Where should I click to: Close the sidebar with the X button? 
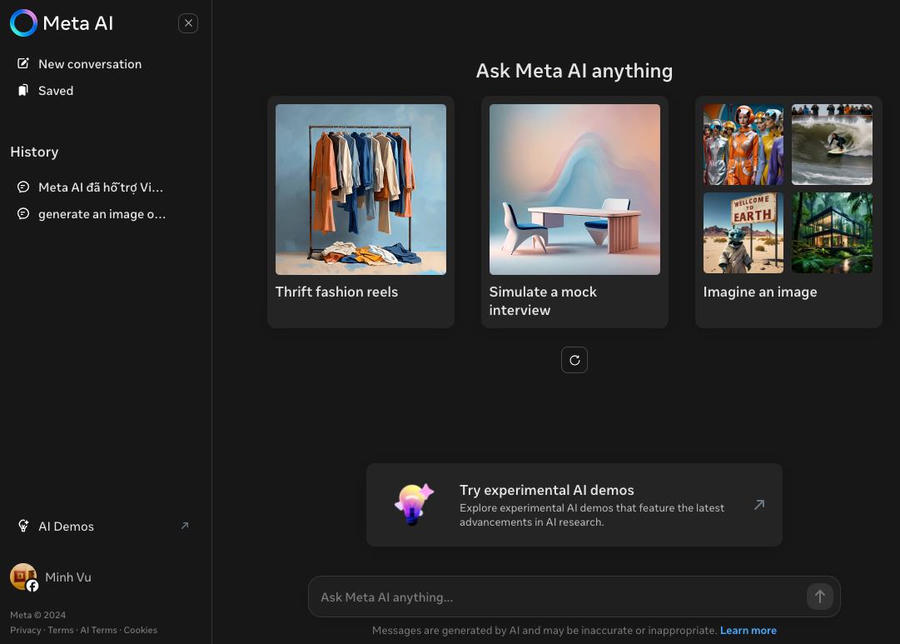tap(188, 23)
